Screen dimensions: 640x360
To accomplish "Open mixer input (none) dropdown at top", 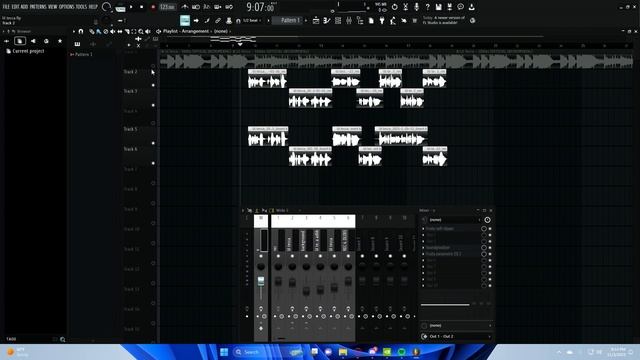I will click(454, 220).
